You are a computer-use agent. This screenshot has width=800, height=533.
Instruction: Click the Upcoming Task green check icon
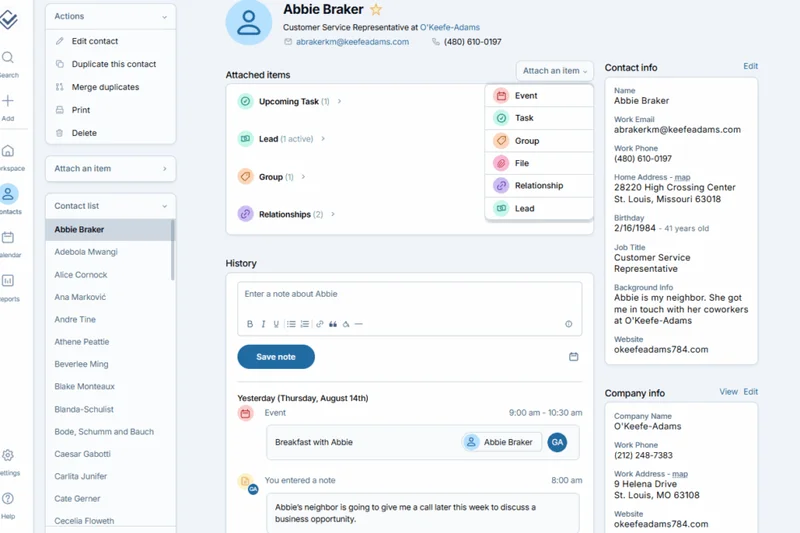coord(245,101)
